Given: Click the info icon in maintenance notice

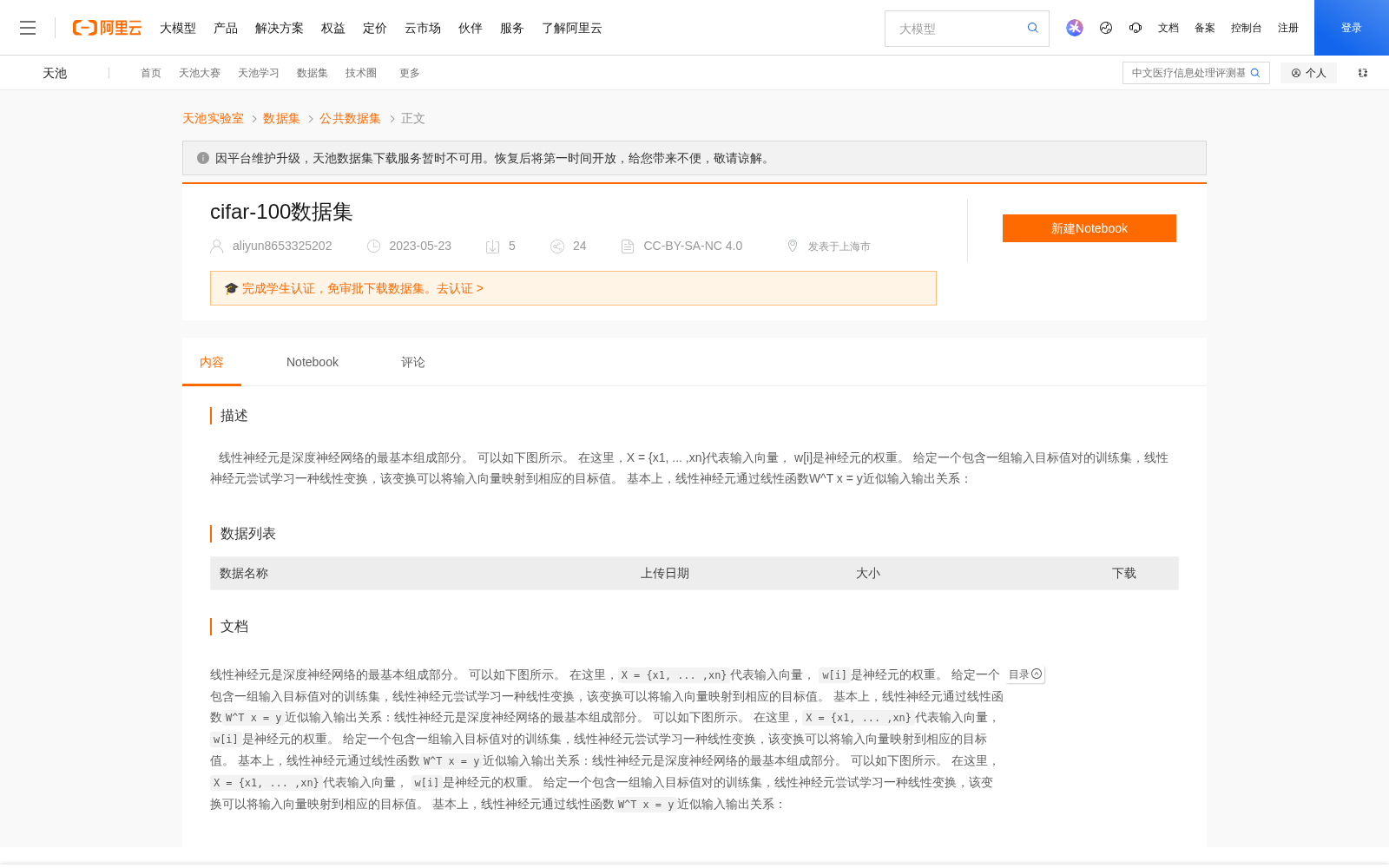Looking at the screenshot, I should [203, 158].
